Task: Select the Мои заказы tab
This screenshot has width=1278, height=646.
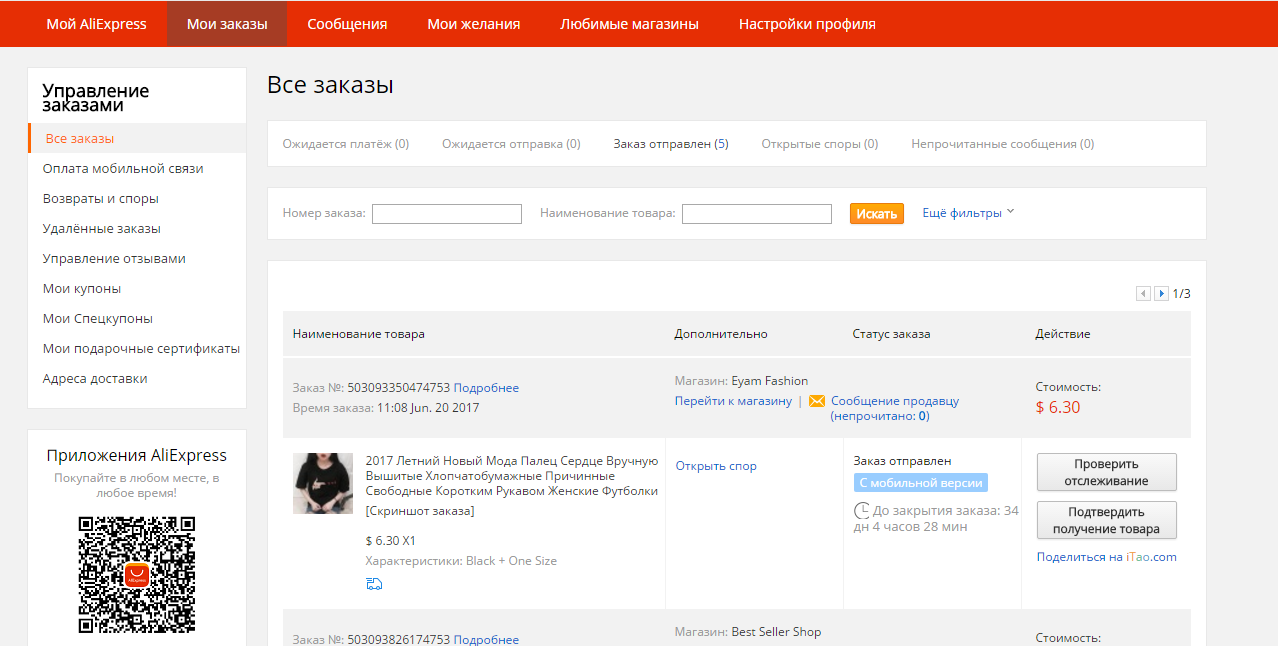Action: 227,24
